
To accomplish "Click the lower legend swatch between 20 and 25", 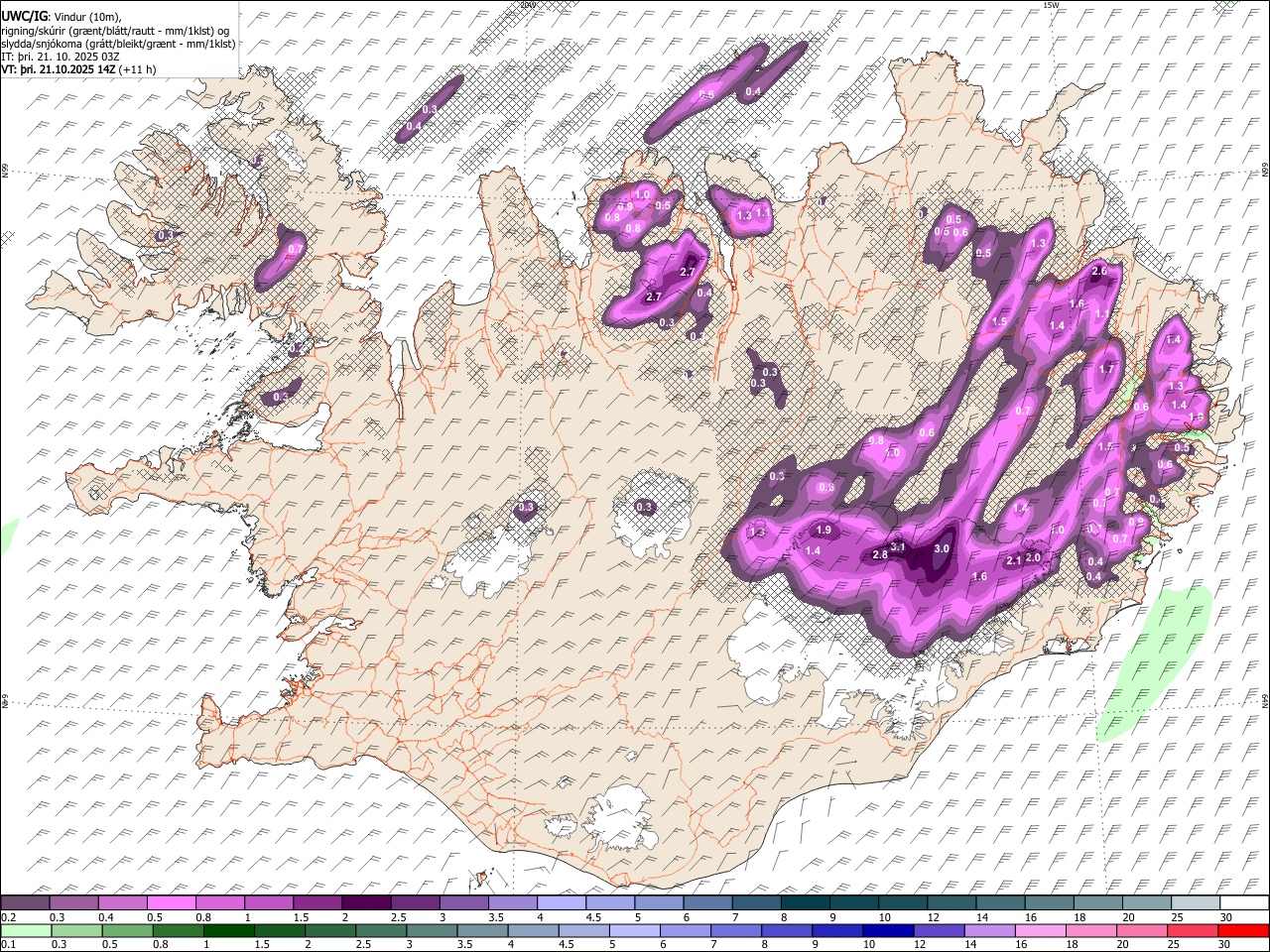I will (1143, 930).
